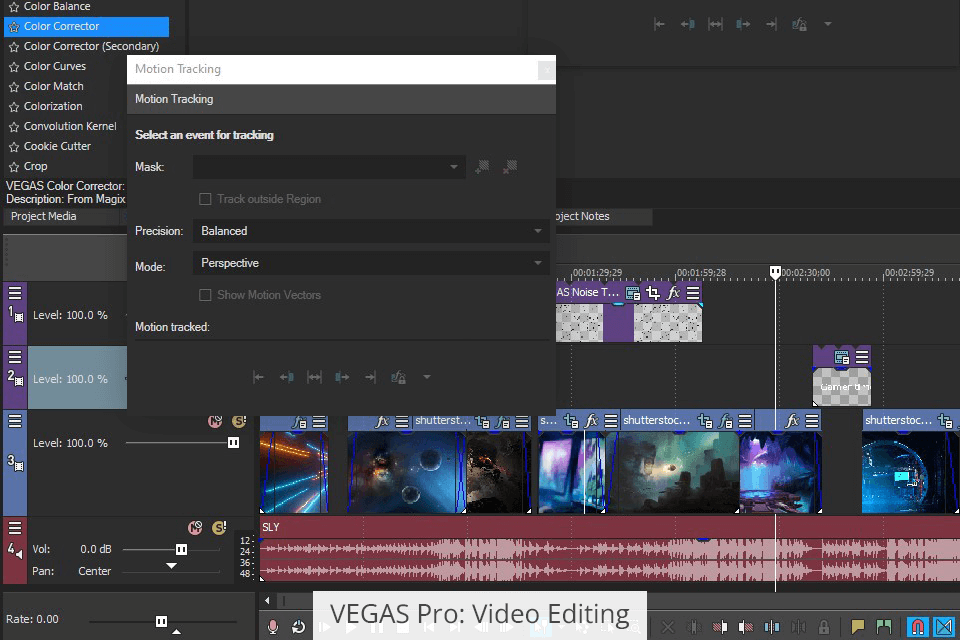Click top panel dropdown arrow above timeline

click(828, 24)
